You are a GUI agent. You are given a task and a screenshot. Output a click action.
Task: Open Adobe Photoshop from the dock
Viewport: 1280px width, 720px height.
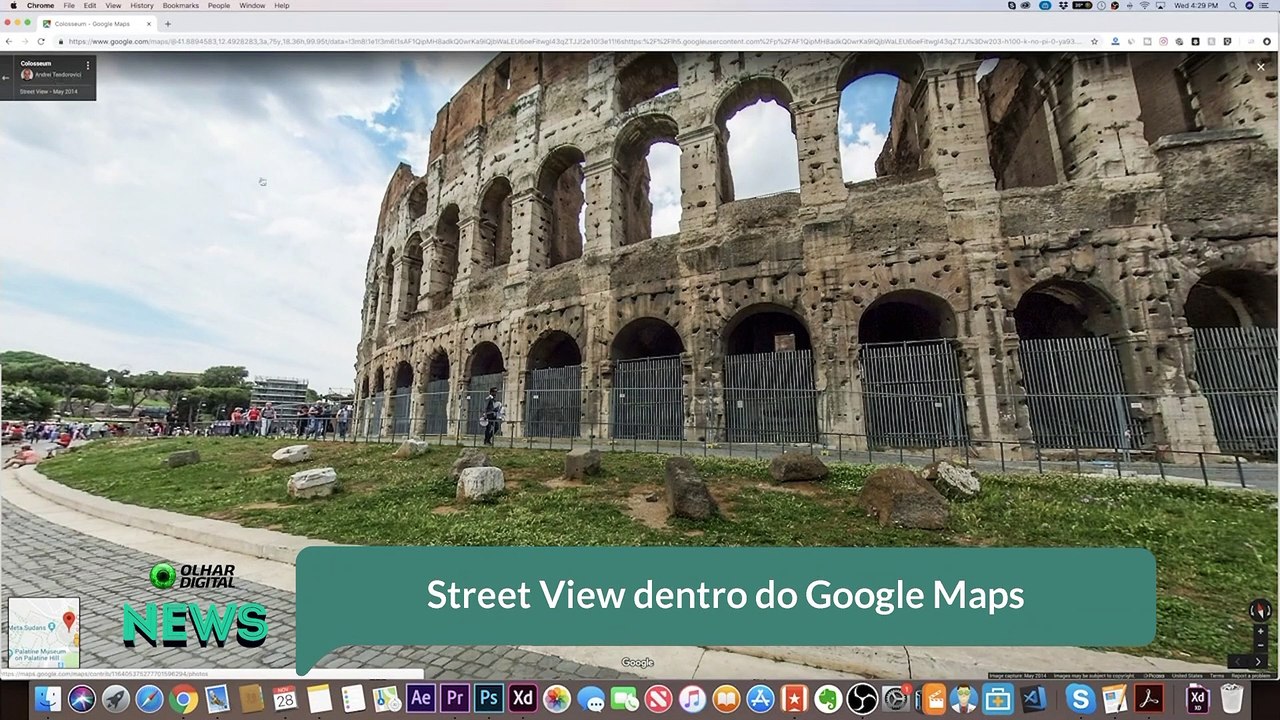(489, 698)
